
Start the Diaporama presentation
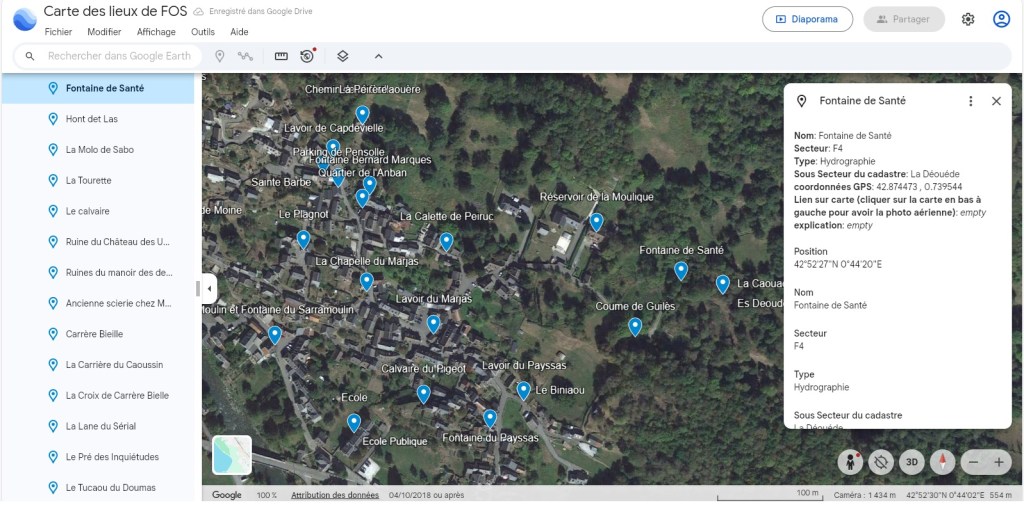[807, 19]
